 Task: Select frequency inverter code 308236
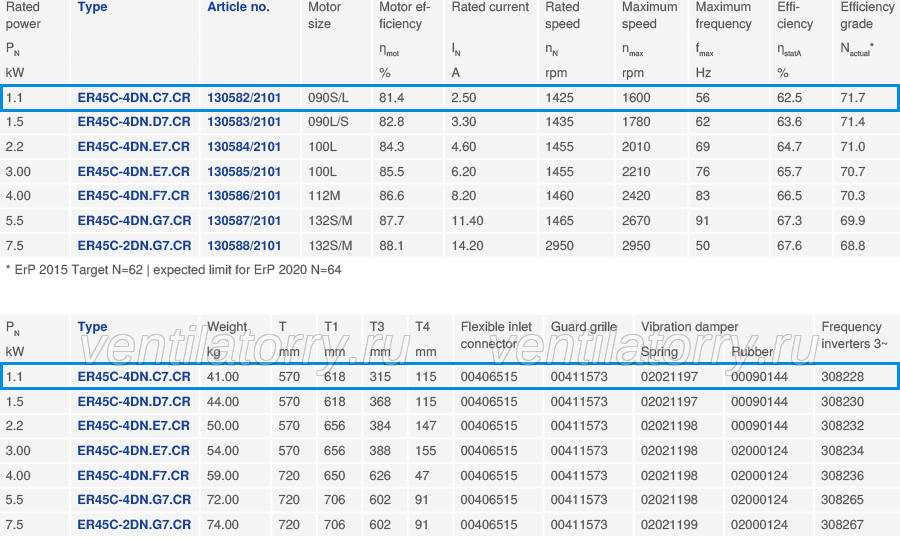[x=842, y=475]
